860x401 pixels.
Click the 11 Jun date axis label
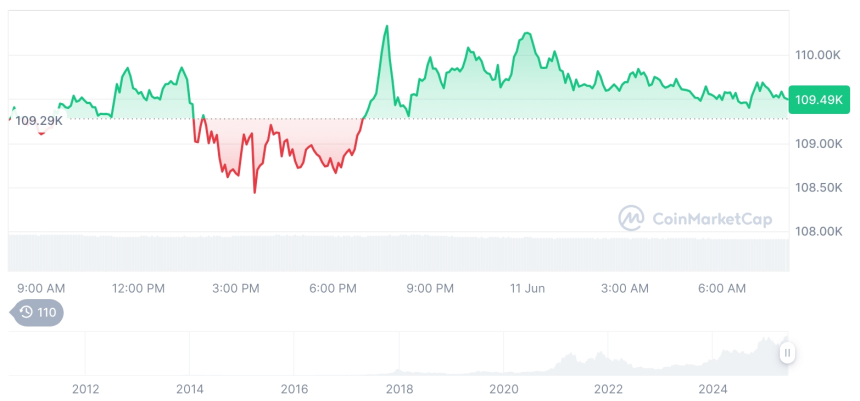tap(528, 288)
